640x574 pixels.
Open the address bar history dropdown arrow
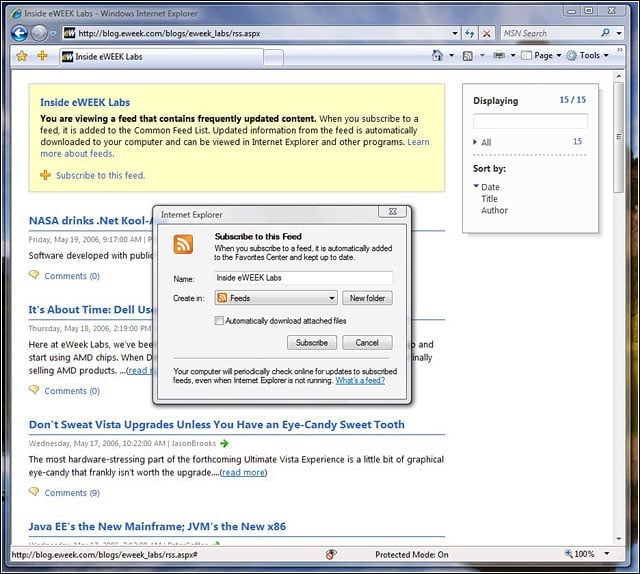[455, 33]
